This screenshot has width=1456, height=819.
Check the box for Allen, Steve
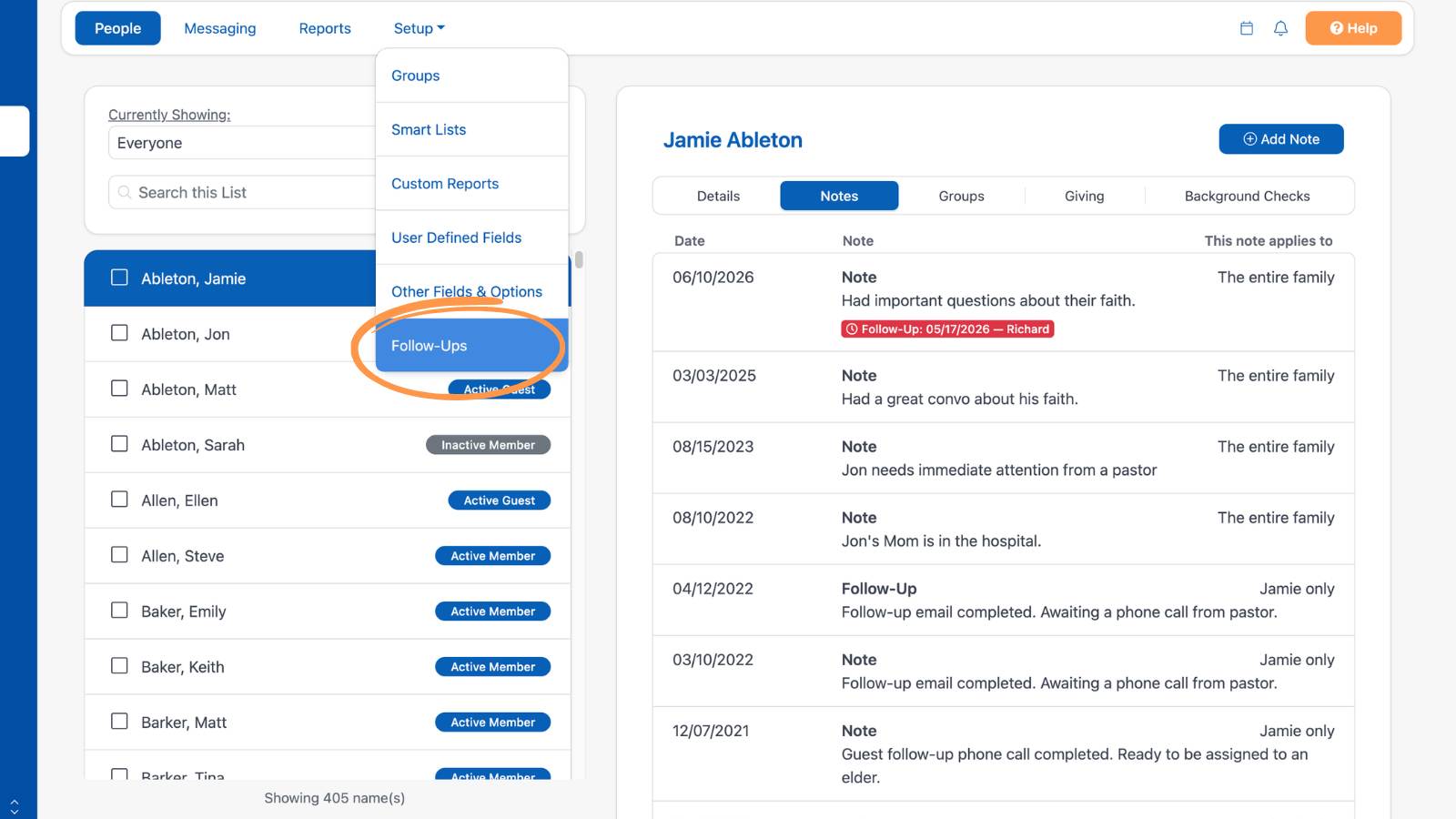[x=119, y=554]
